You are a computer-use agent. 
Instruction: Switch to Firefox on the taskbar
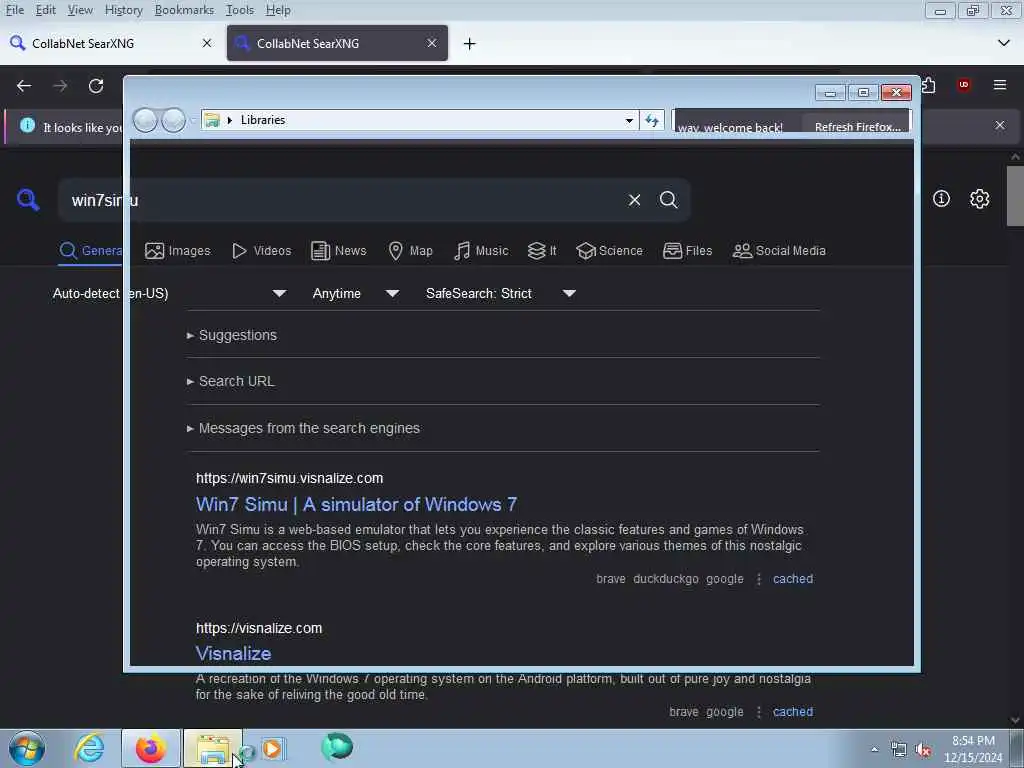pyautogui.click(x=150, y=748)
